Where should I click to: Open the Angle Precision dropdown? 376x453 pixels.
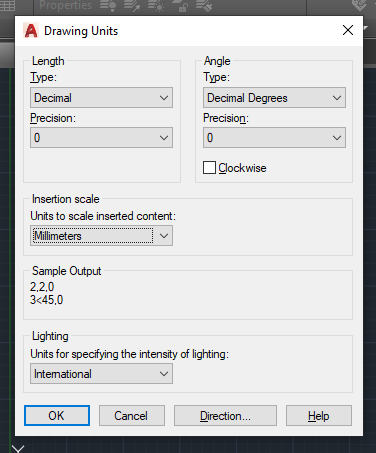pos(274,137)
